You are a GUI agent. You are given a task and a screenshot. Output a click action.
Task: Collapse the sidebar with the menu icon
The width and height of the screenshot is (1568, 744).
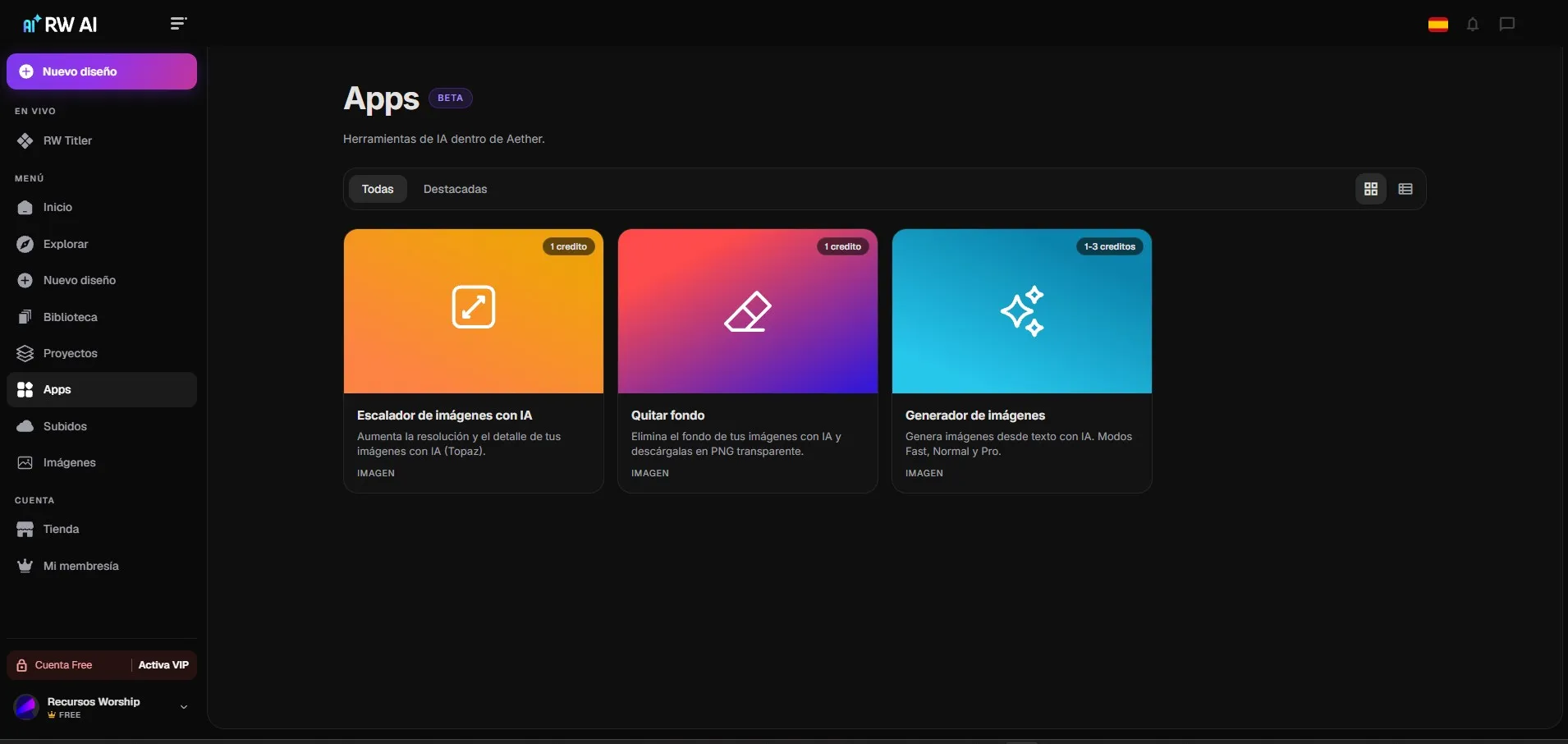tap(178, 23)
